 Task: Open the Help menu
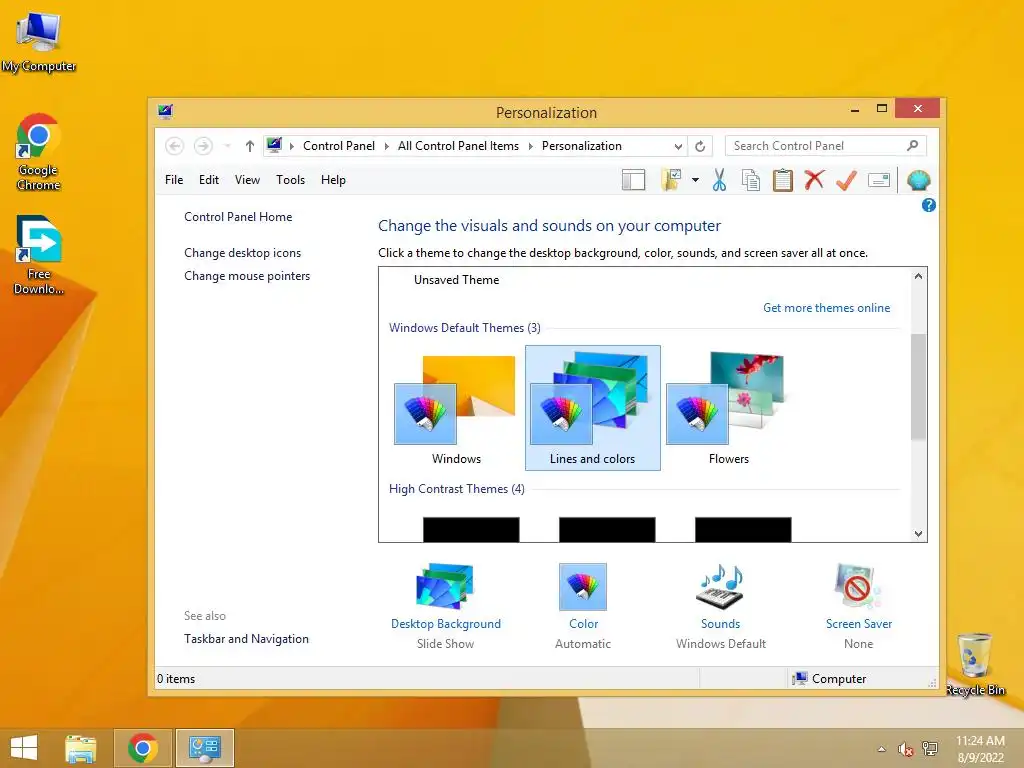tap(333, 180)
